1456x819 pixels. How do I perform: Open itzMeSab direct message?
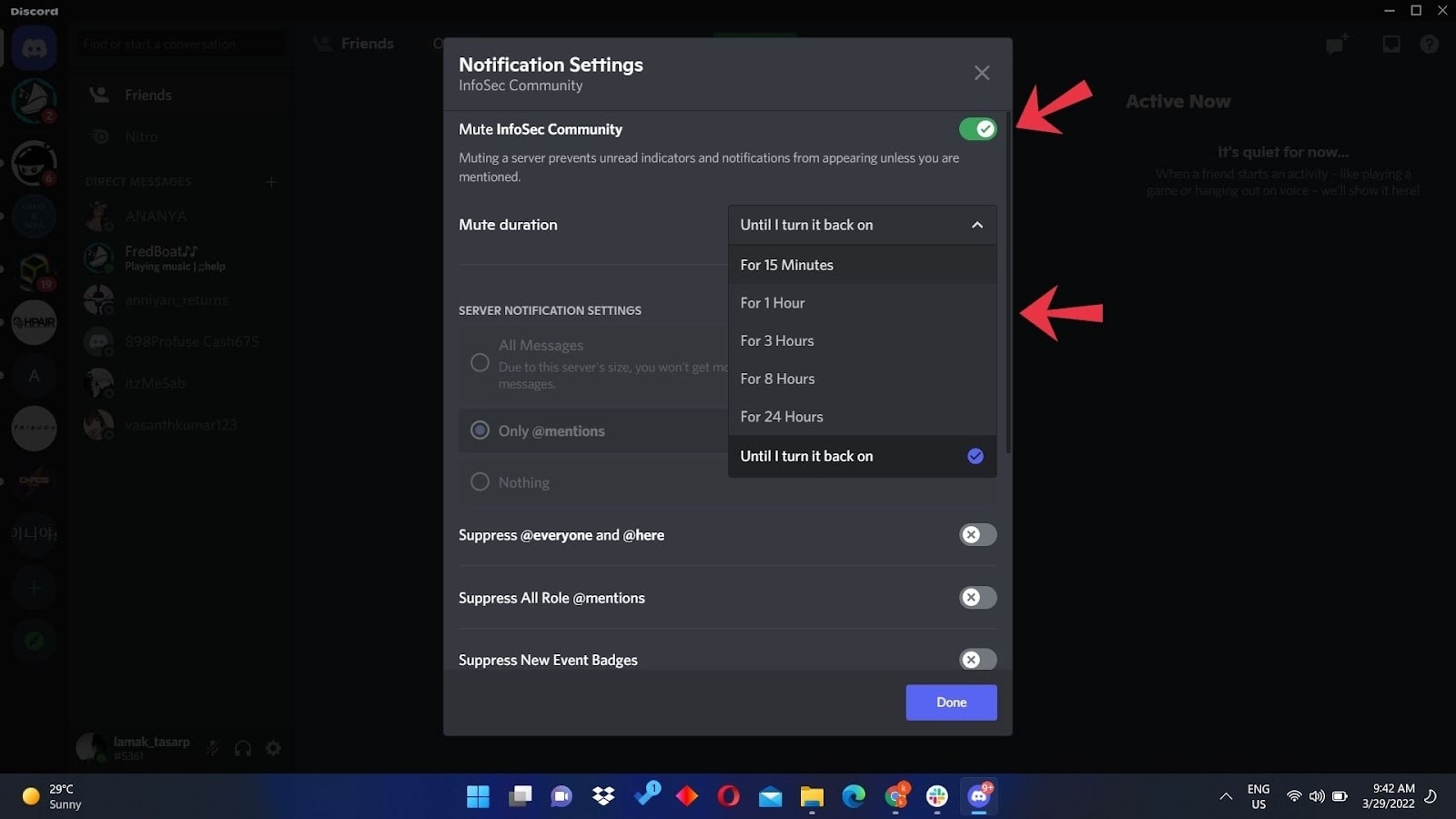tap(182, 383)
